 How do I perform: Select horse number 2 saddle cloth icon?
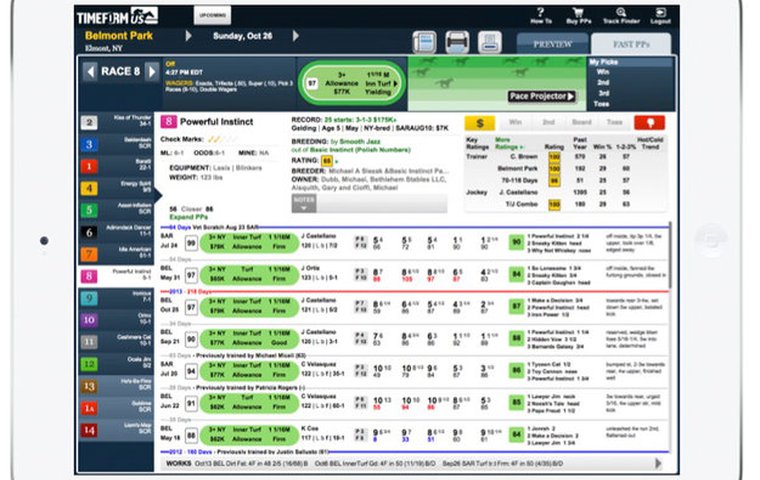pos(89,122)
